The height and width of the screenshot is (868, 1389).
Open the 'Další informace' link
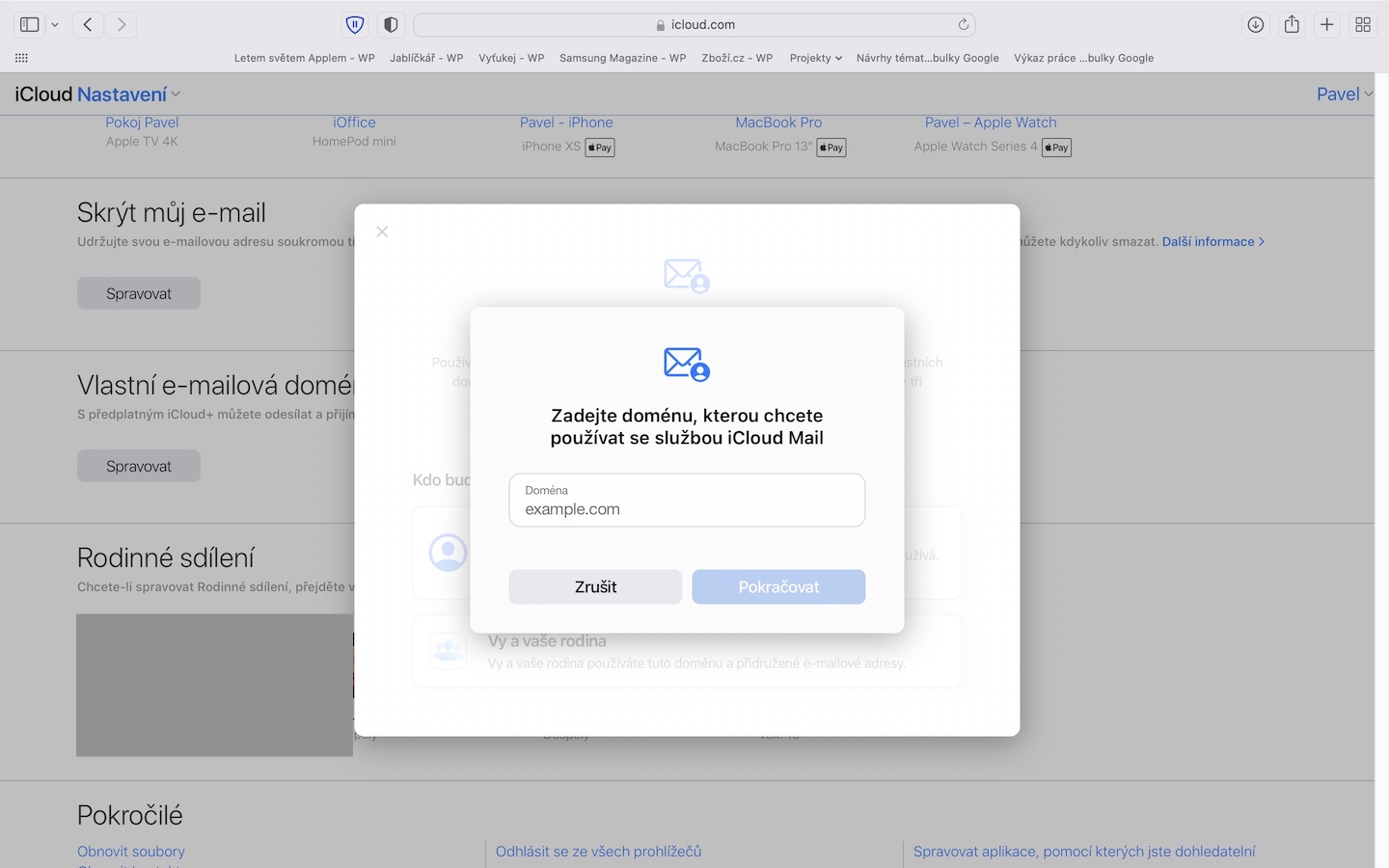point(1212,242)
